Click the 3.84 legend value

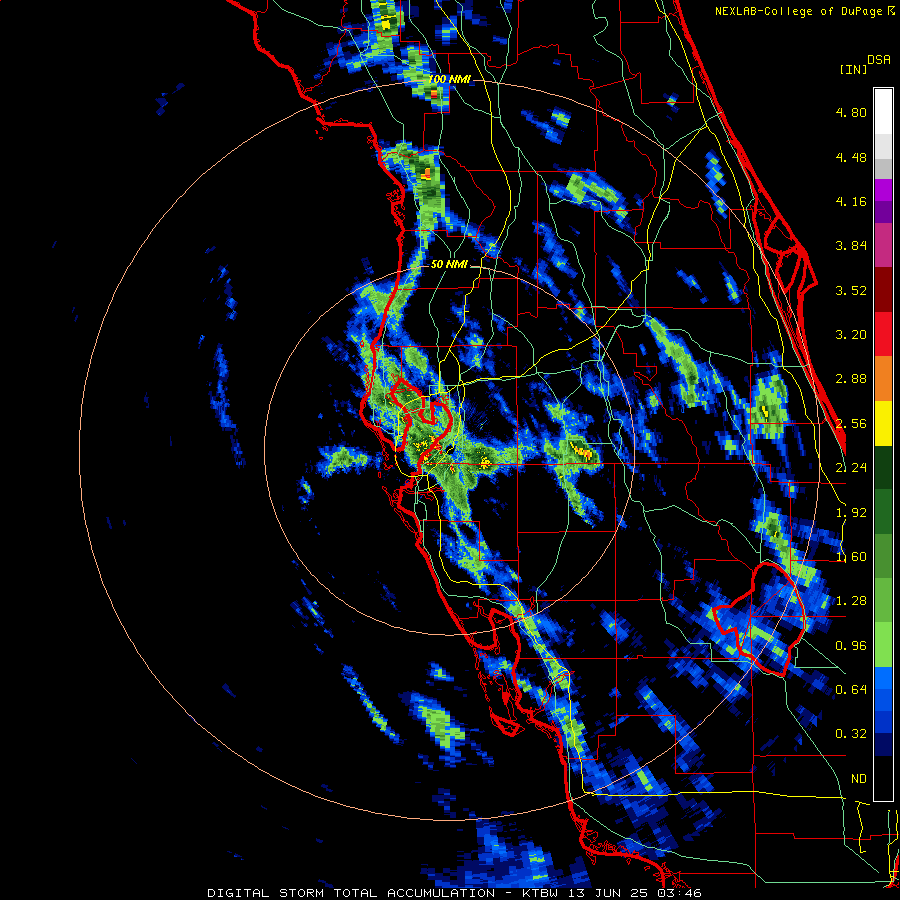point(851,246)
